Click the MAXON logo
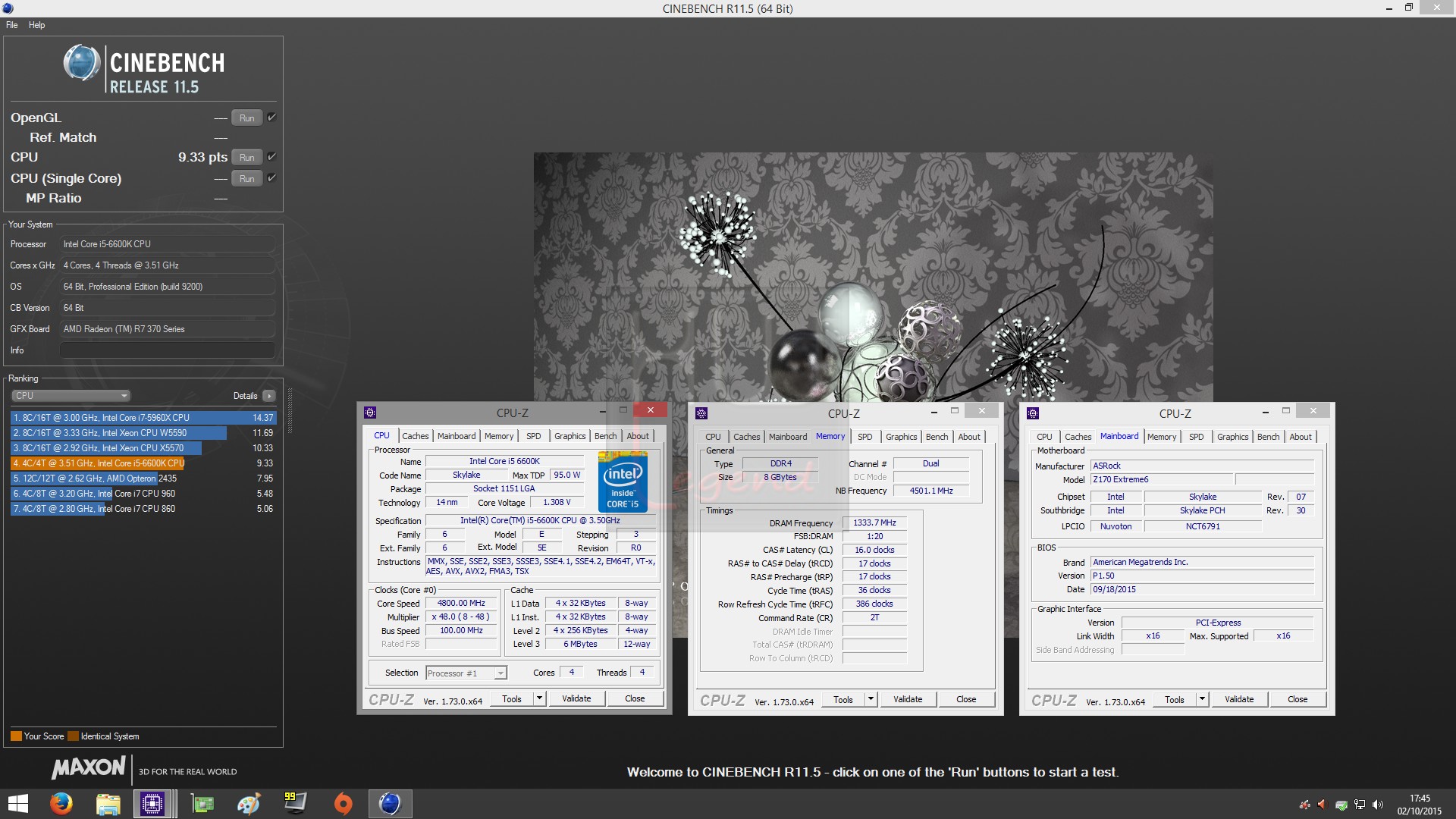 coord(88,767)
